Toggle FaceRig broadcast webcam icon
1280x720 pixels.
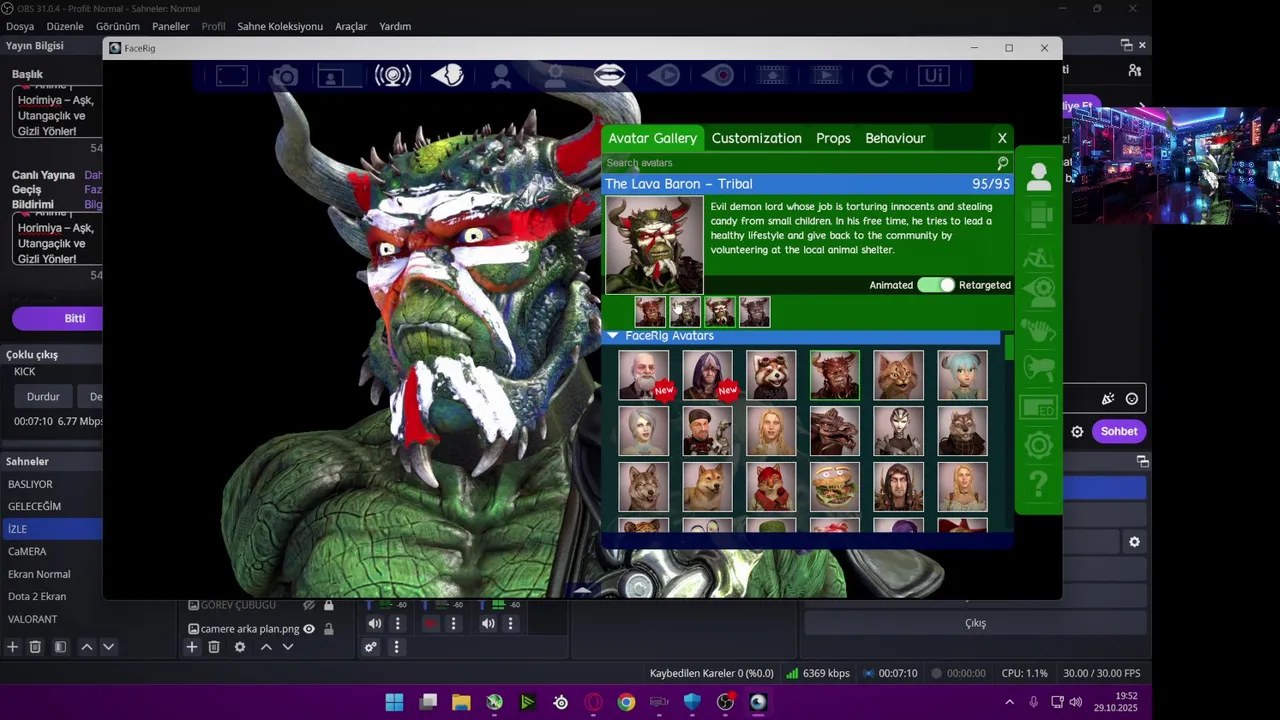click(x=393, y=75)
